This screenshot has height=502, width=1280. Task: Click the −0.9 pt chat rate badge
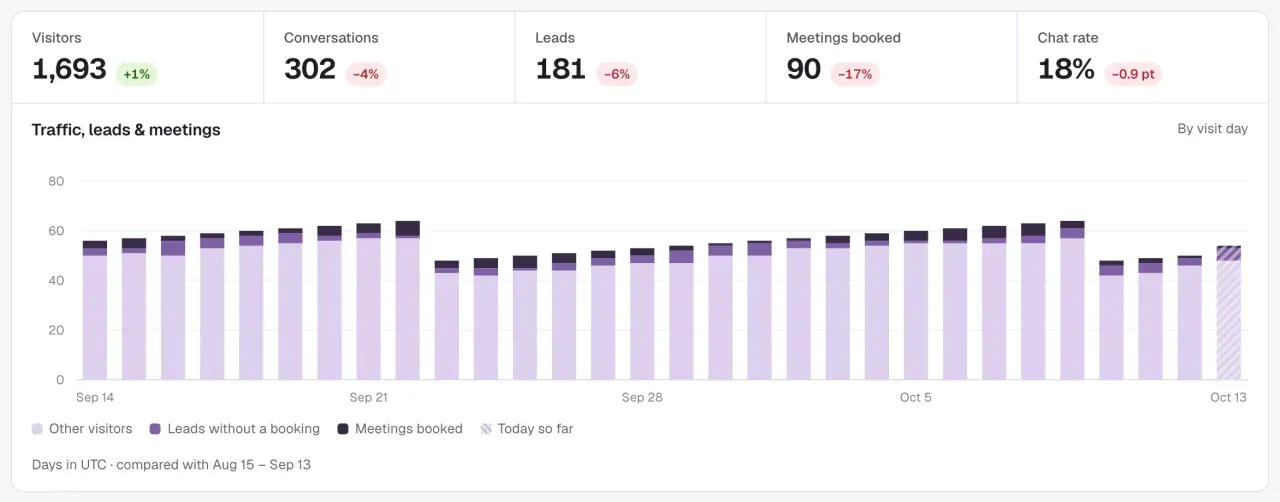coord(1133,74)
